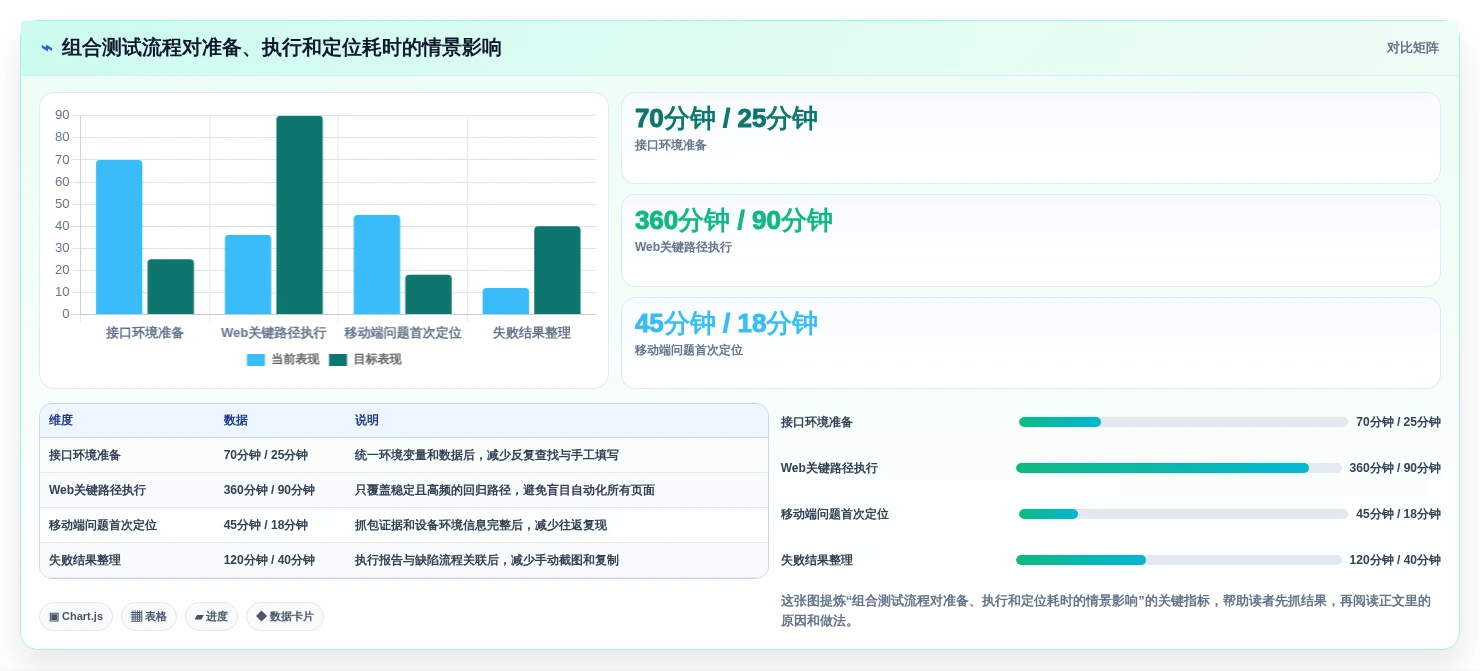Click the description 执行报告与缺陷流程关联后
Viewport: 1480px width, 671px height.
[x=487, y=560]
